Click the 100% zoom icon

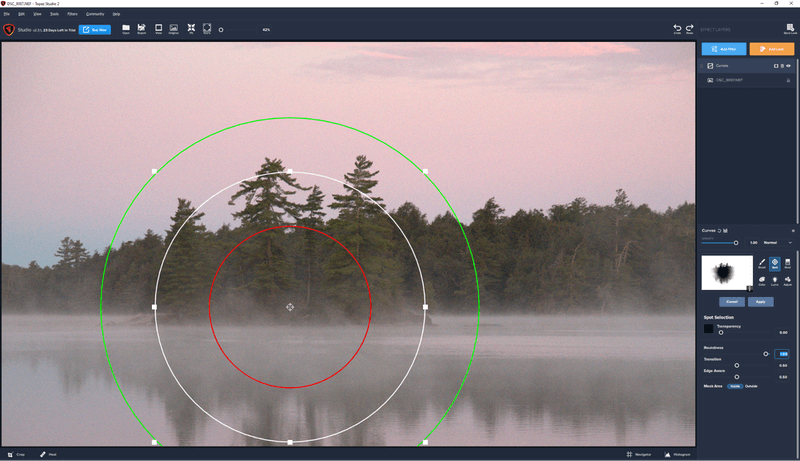[x=207, y=29]
